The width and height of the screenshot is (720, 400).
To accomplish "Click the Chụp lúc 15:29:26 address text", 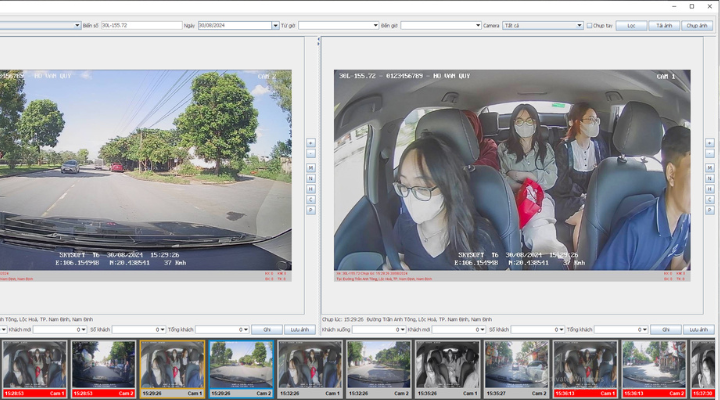I will point(407,319).
